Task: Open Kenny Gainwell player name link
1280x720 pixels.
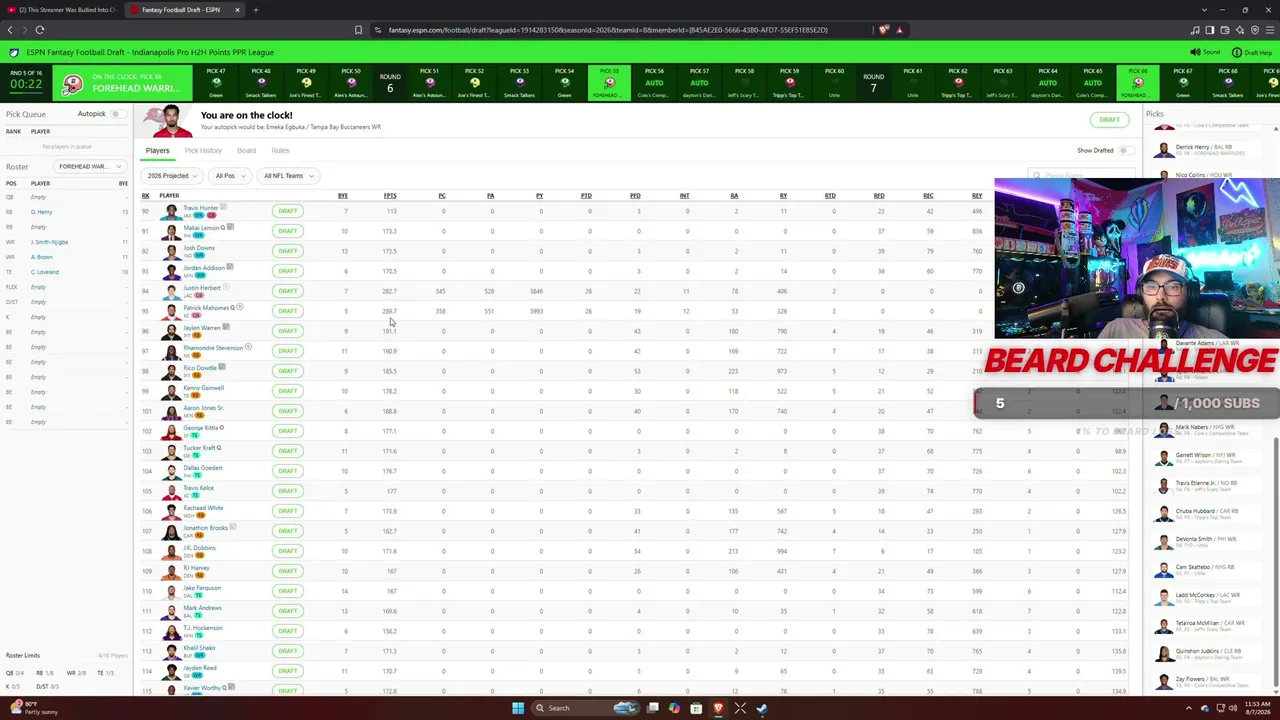Action: pos(203,388)
